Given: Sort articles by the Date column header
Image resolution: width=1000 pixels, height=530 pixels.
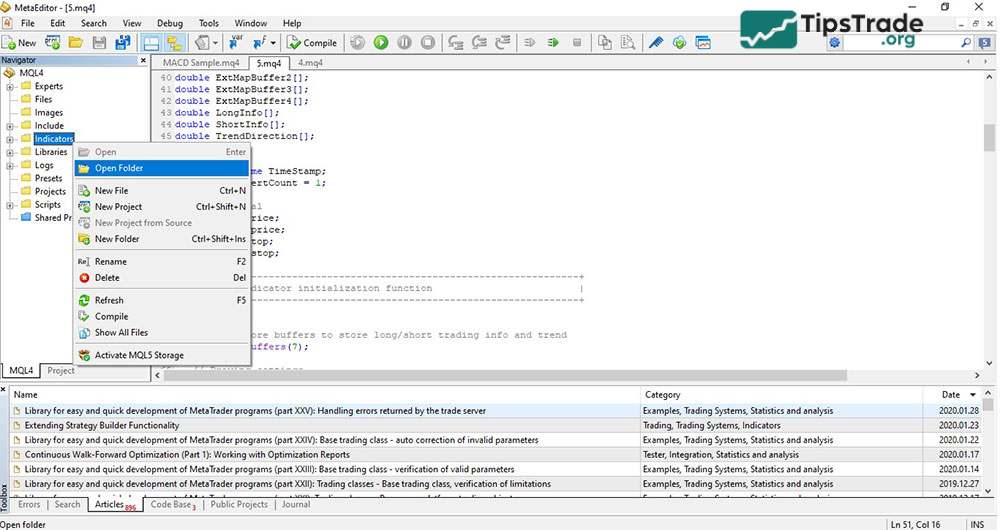Looking at the screenshot, I should pos(950,395).
